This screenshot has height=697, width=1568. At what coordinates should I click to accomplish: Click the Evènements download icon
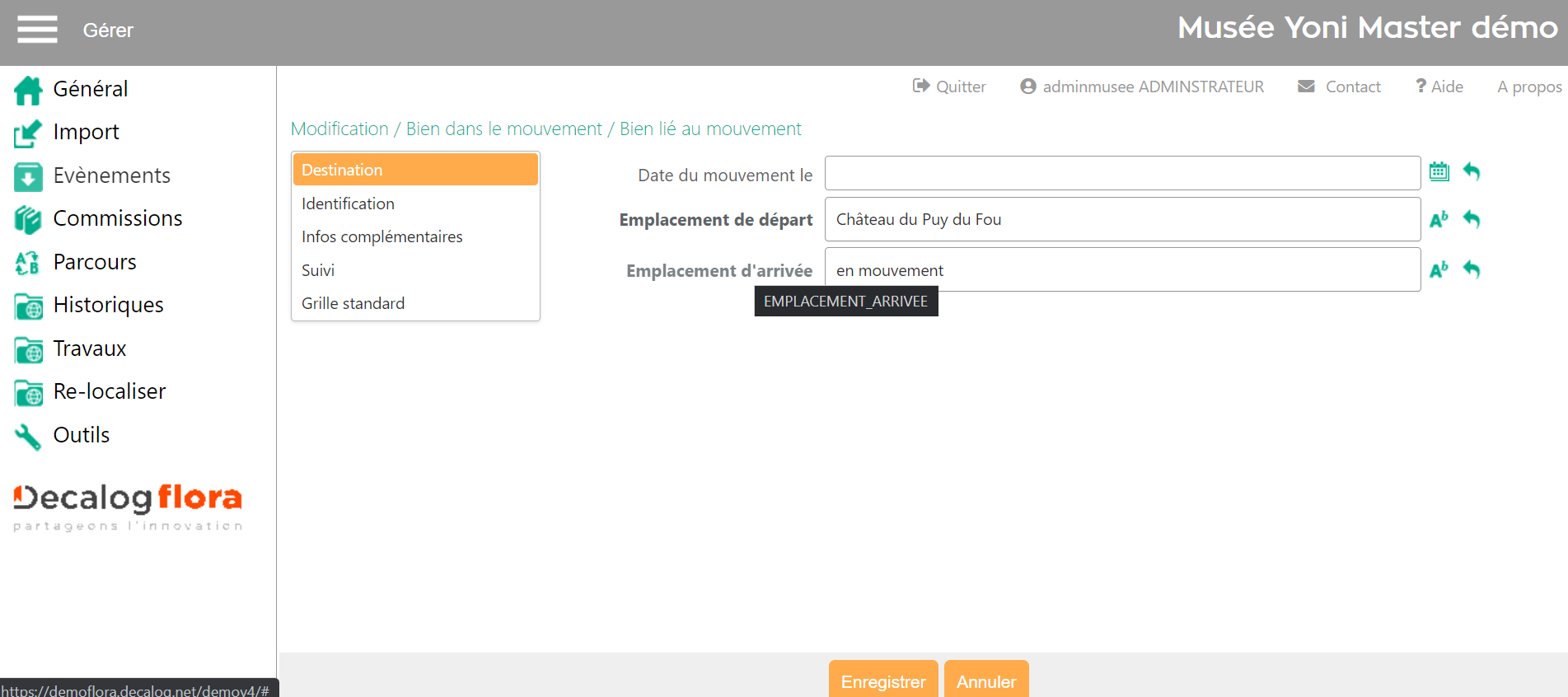click(x=28, y=176)
